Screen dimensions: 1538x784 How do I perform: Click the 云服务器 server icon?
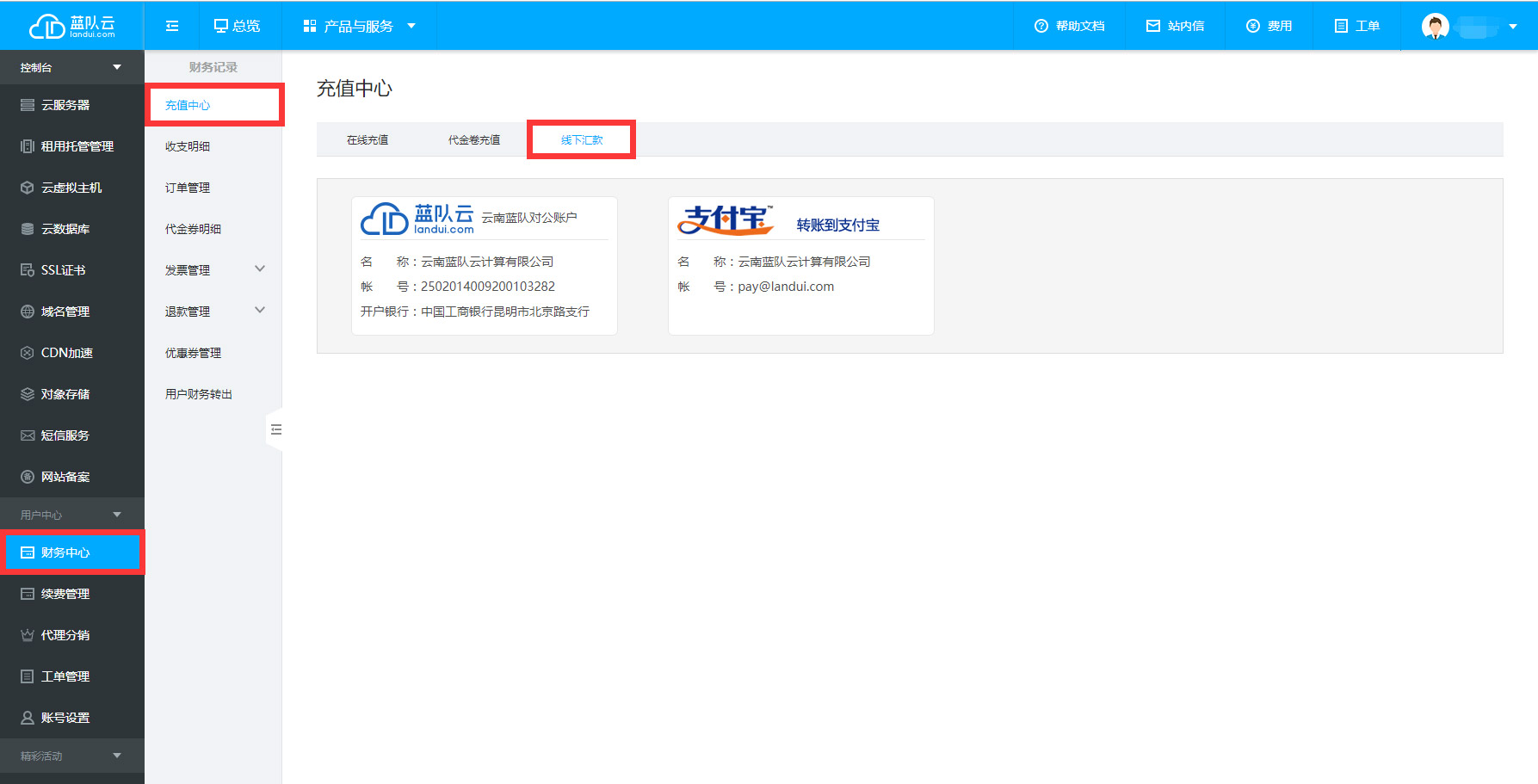pos(28,105)
